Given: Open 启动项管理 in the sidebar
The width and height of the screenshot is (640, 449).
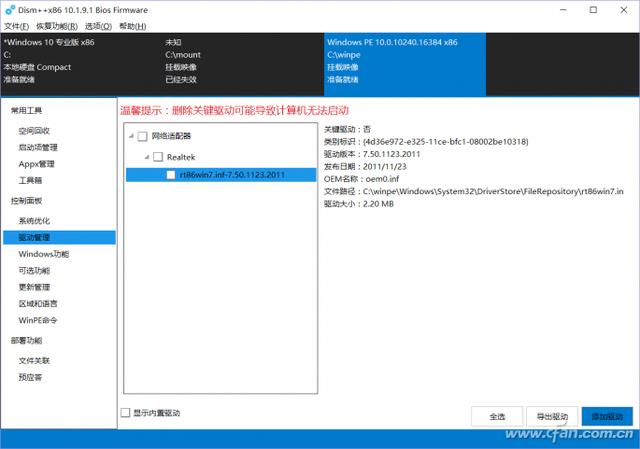Looking at the screenshot, I should 38,147.
